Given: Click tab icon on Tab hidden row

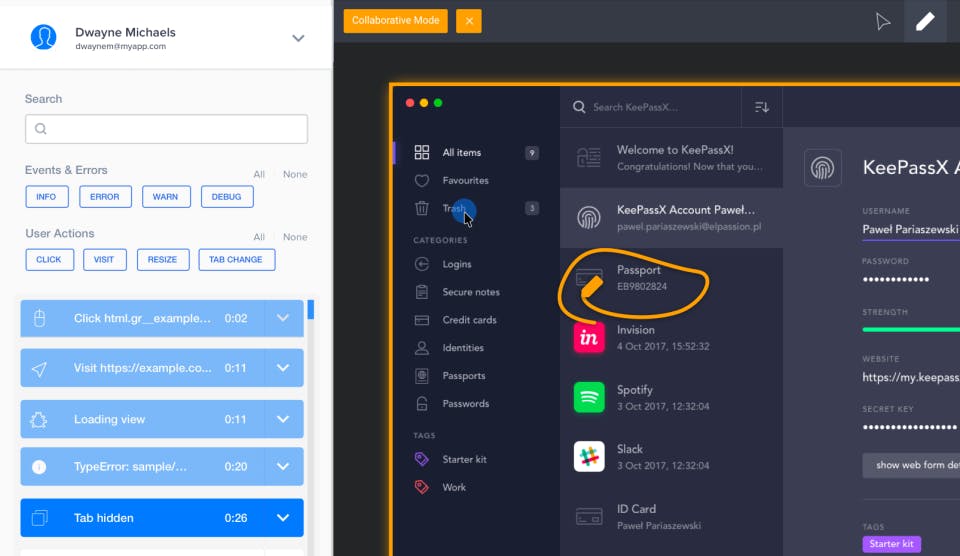Looking at the screenshot, I should pos(39,518).
